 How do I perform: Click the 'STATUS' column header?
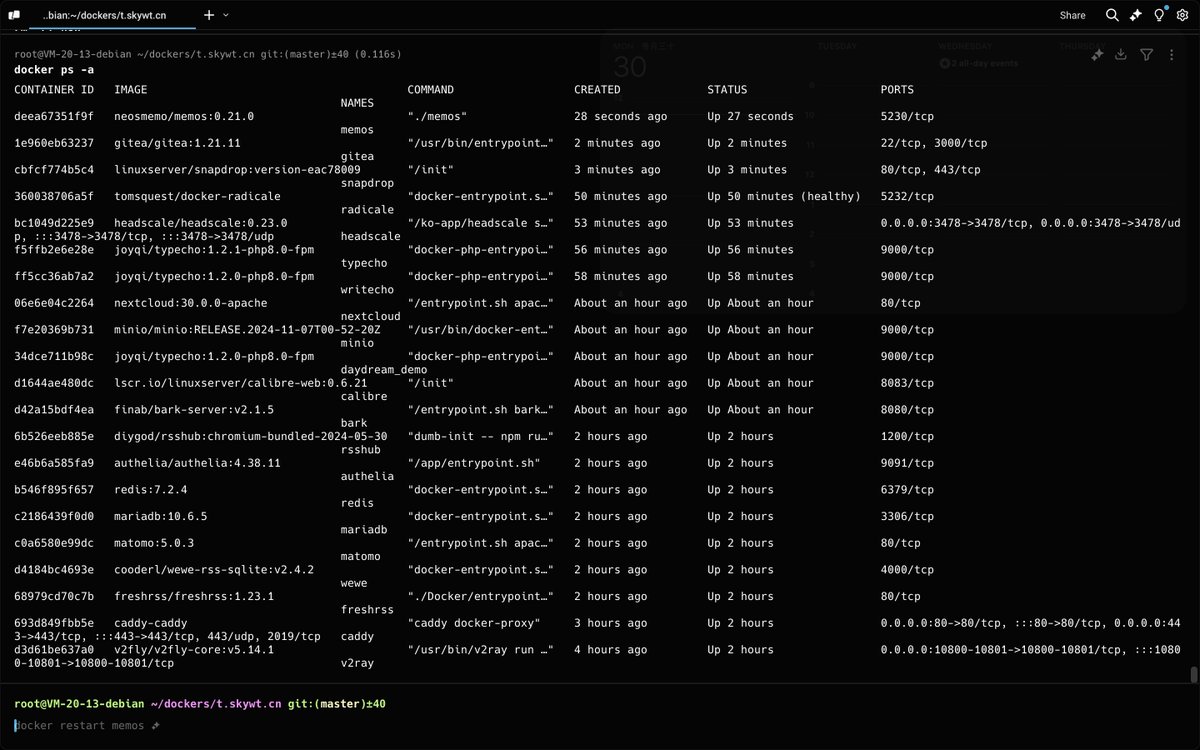727,90
